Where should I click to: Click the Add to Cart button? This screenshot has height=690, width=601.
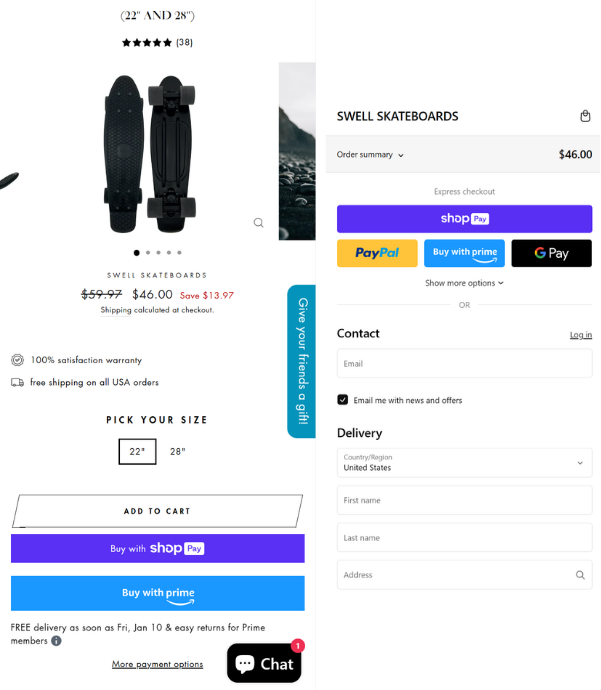pos(157,511)
